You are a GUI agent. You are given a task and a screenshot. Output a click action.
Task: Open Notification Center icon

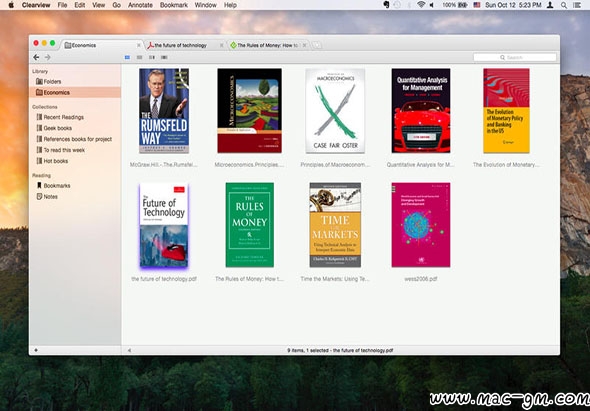pyautogui.click(x=576, y=5)
